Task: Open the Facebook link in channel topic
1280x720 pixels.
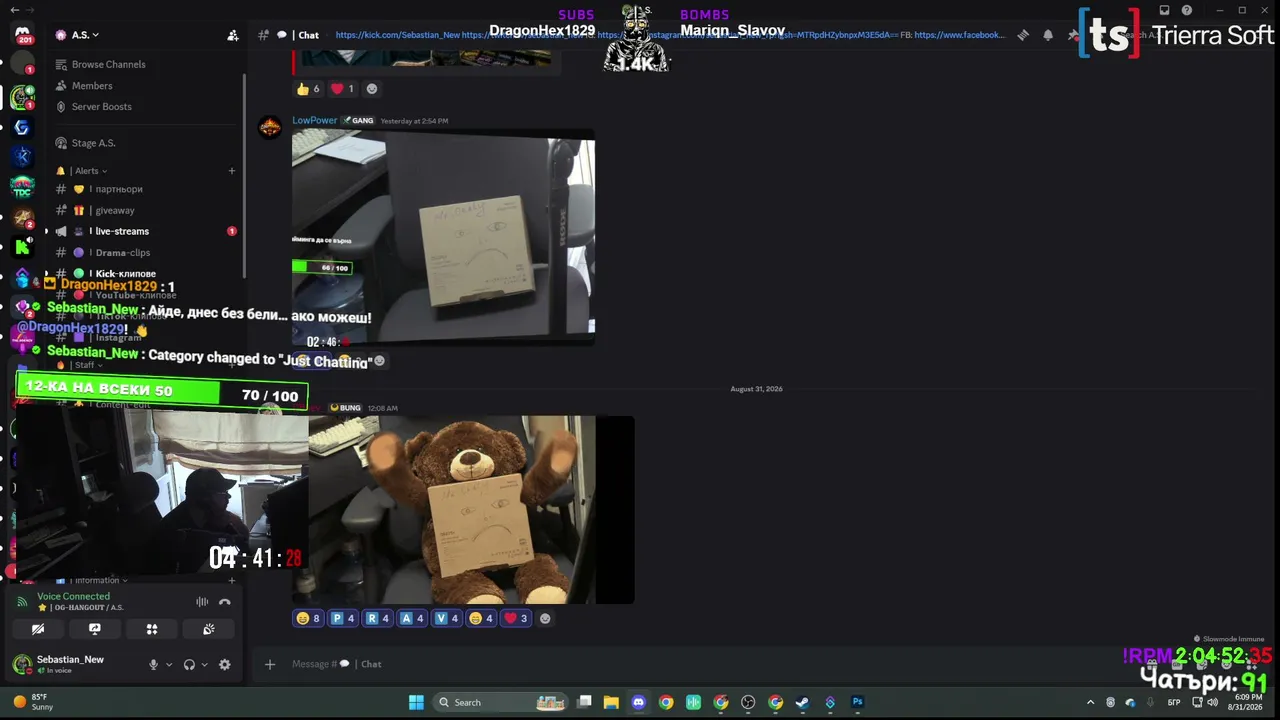Action: click(959, 35)
